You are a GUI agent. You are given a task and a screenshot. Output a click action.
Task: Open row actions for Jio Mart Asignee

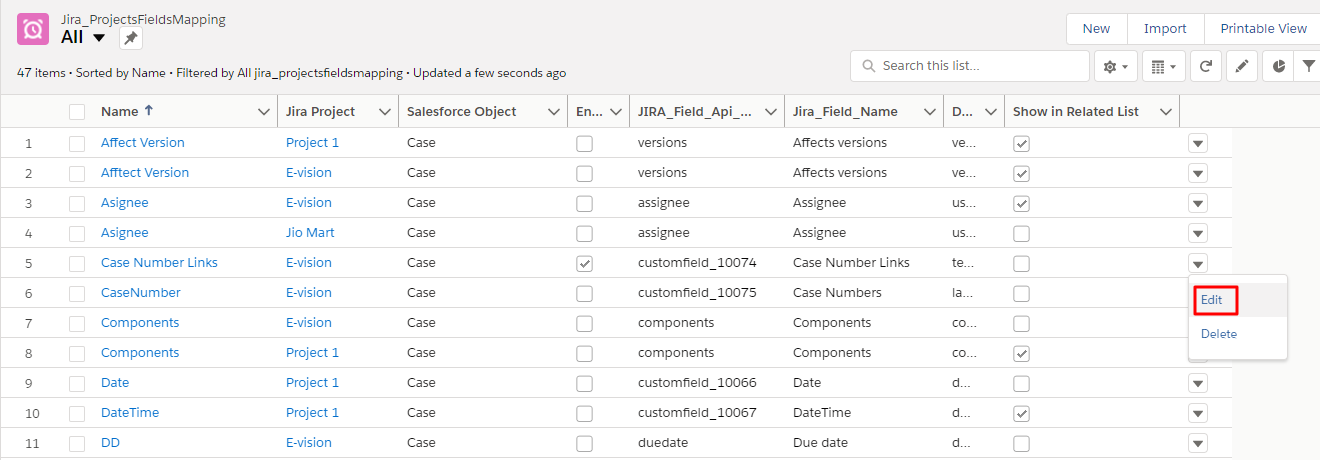tap(1198, 233)
